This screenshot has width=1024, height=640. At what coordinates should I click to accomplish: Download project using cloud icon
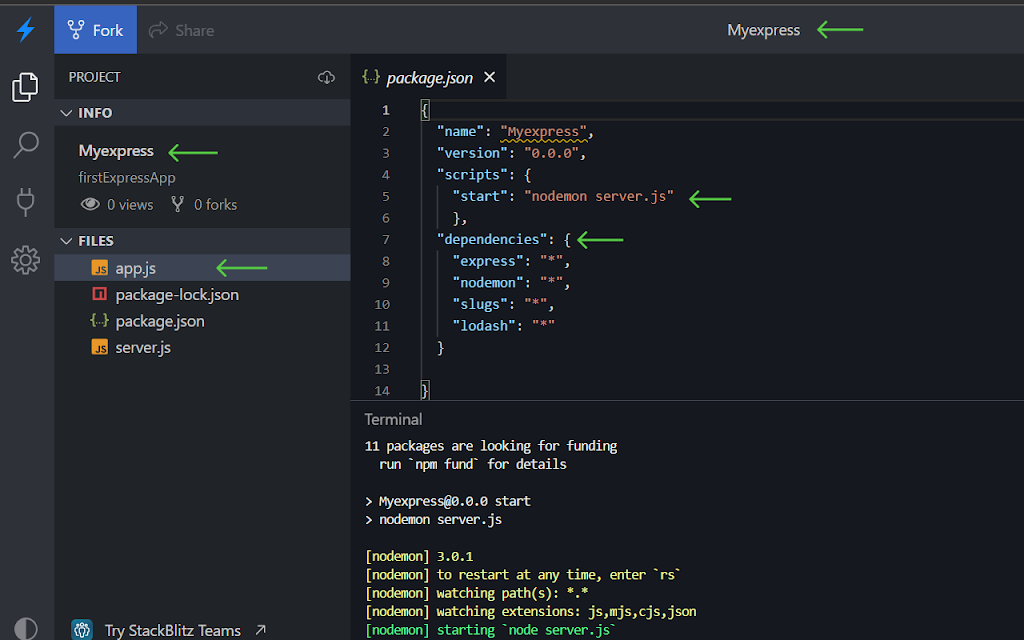tap(327, 77)
